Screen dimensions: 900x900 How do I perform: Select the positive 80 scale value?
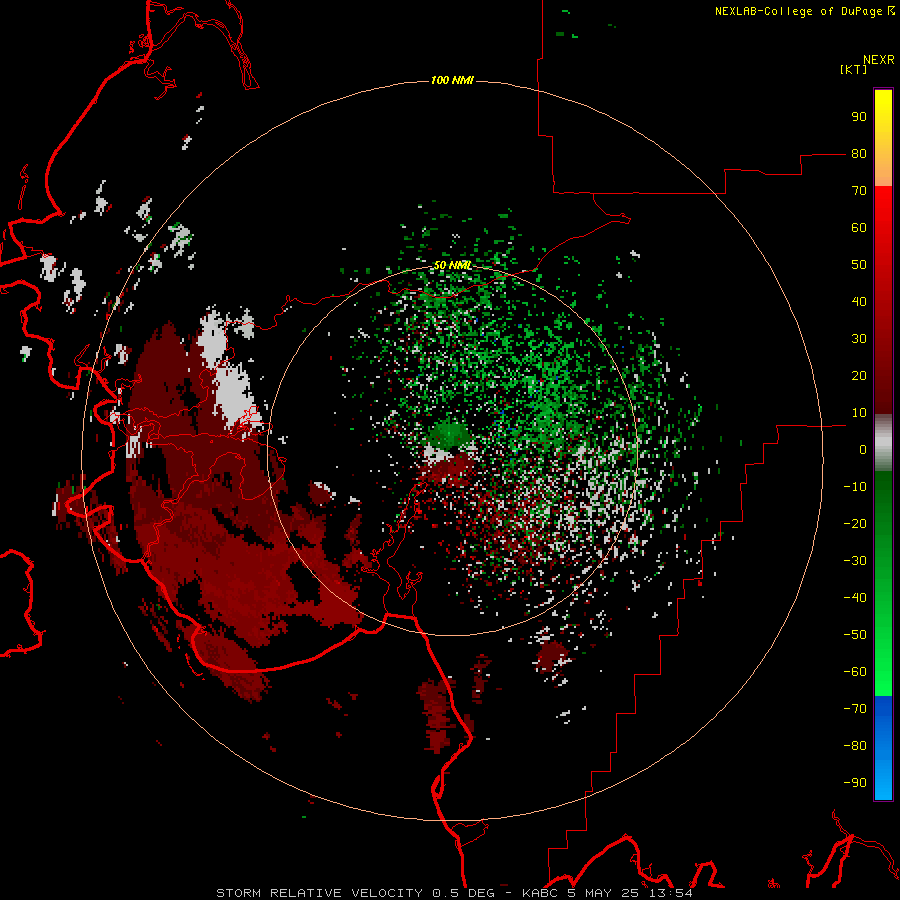[x=859, y=153]
